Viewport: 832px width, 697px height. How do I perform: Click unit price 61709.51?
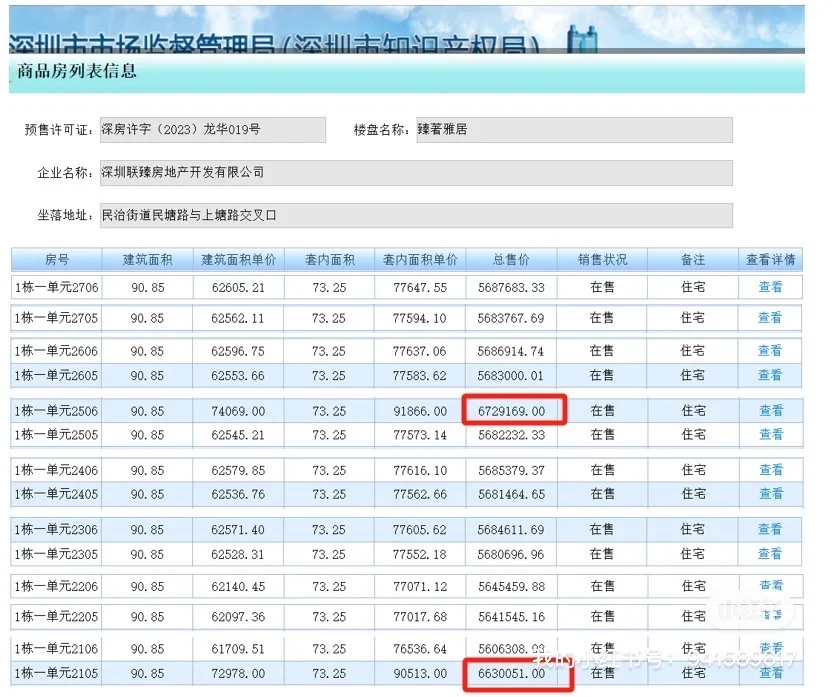pos(238,649)
